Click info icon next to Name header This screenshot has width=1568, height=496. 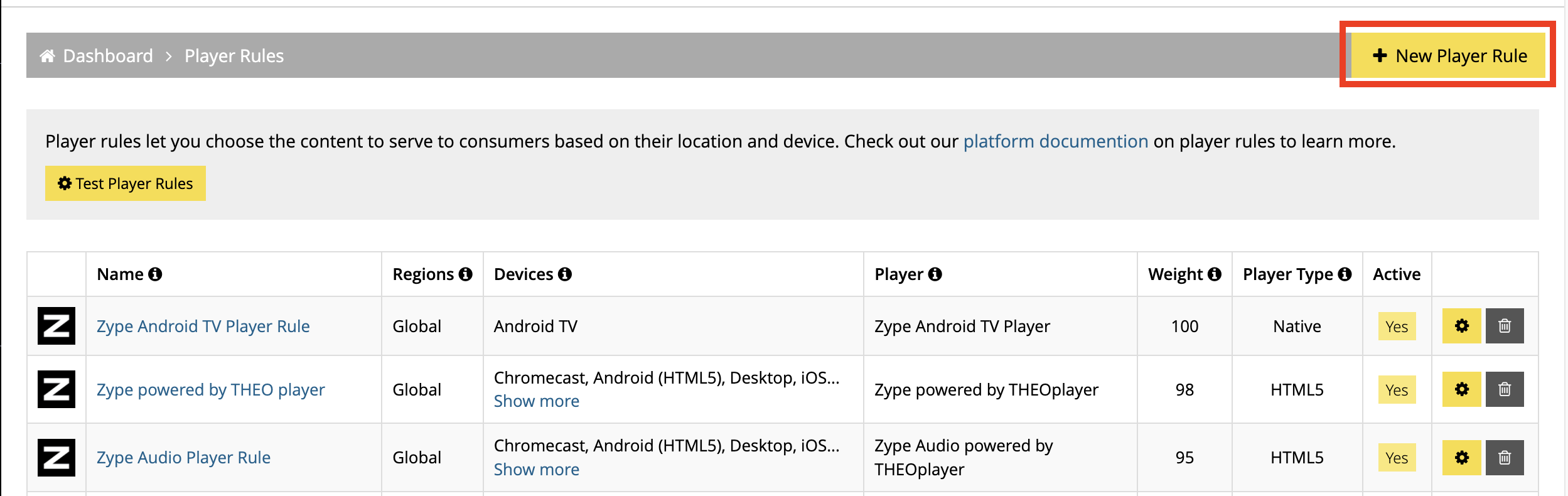pyautogui.click(x=155, y=274)
